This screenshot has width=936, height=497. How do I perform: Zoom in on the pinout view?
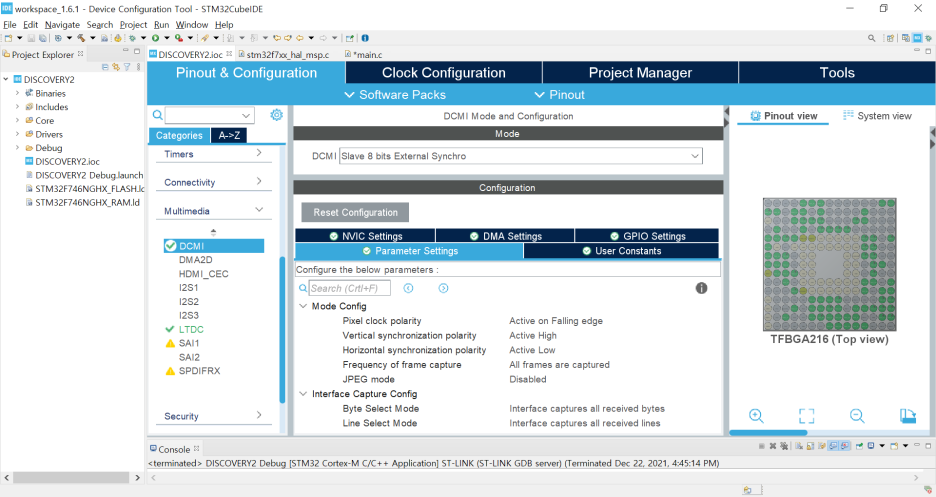point(756,416)
